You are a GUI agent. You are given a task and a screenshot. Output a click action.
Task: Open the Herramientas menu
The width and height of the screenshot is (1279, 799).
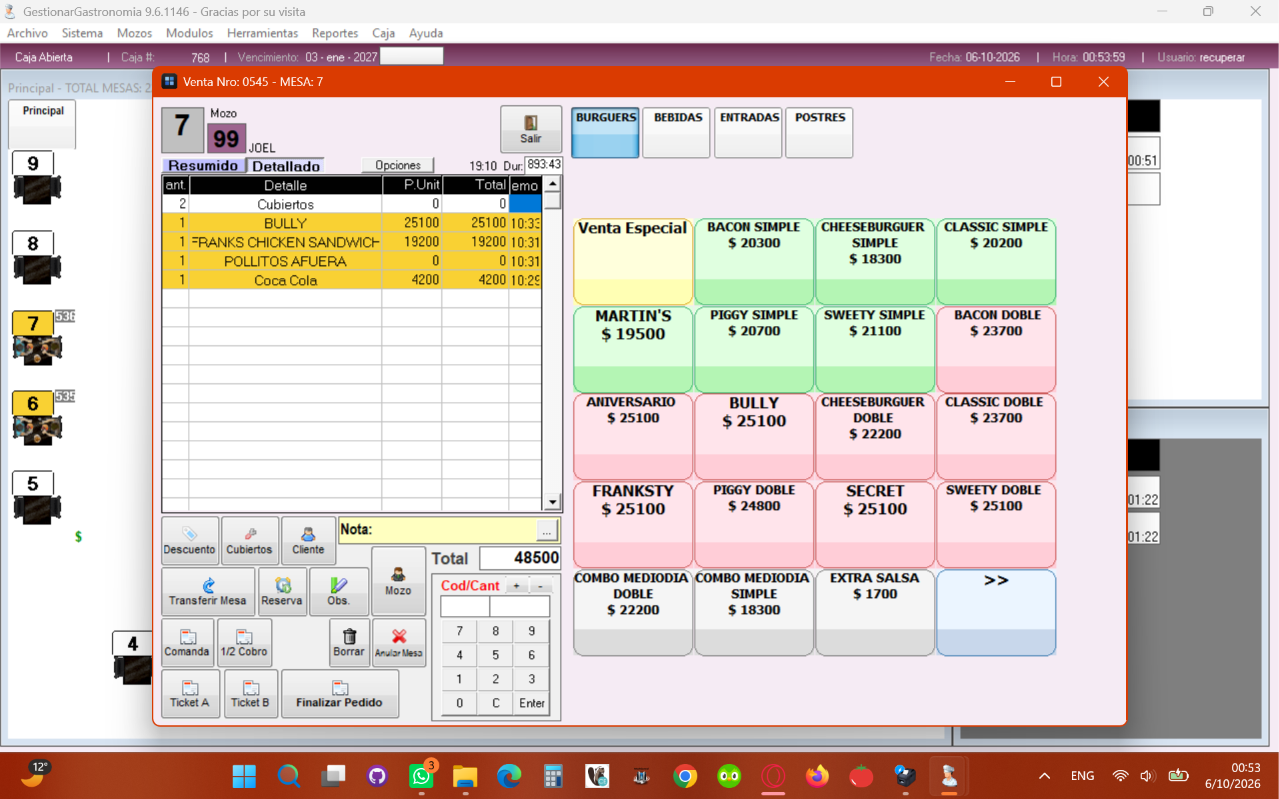tap(262, 33)
